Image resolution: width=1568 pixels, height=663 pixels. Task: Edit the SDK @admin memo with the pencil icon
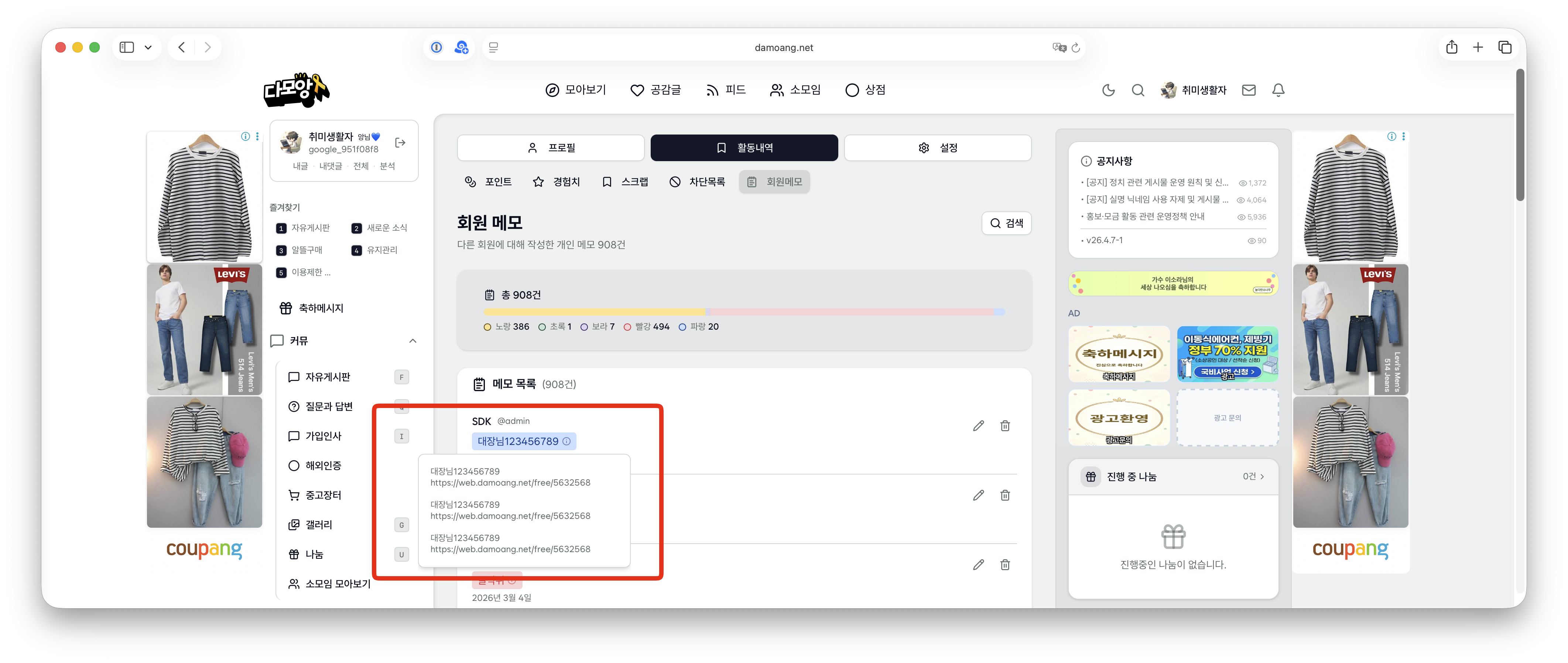[978, 426]
